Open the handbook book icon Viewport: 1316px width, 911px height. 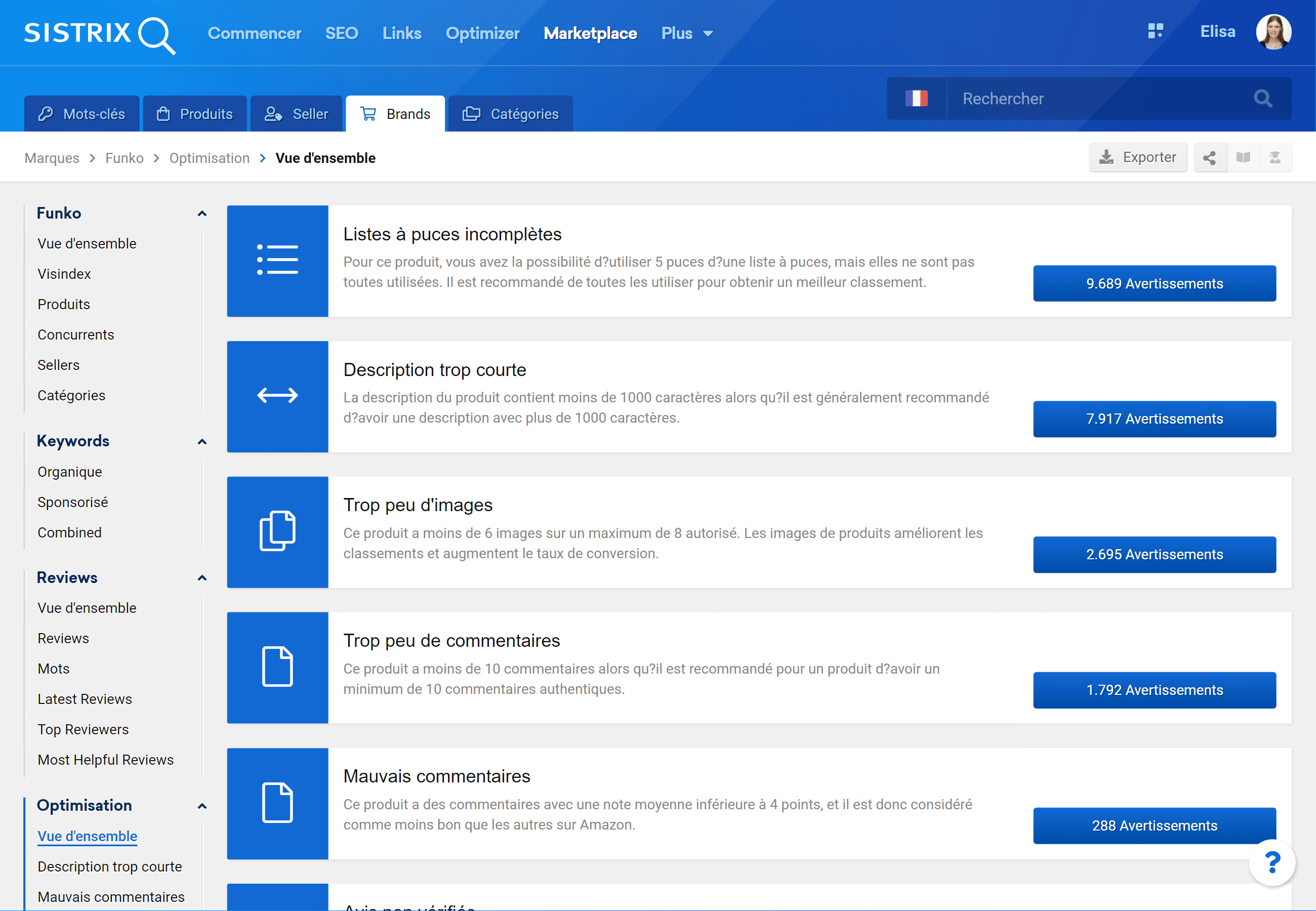(x=1243, y=158)
